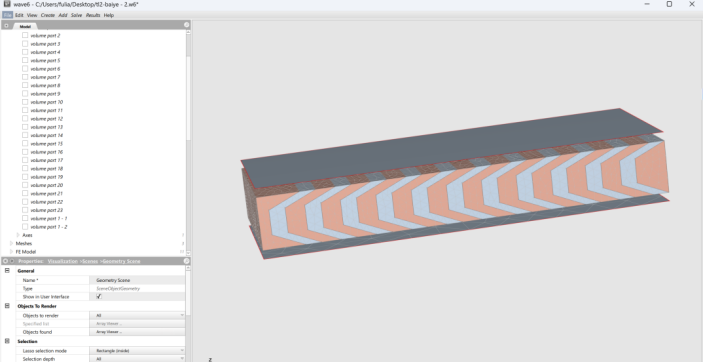703x362 pixels.
Task: Open the Objects to render dropdown
Action: click(137, 315)
